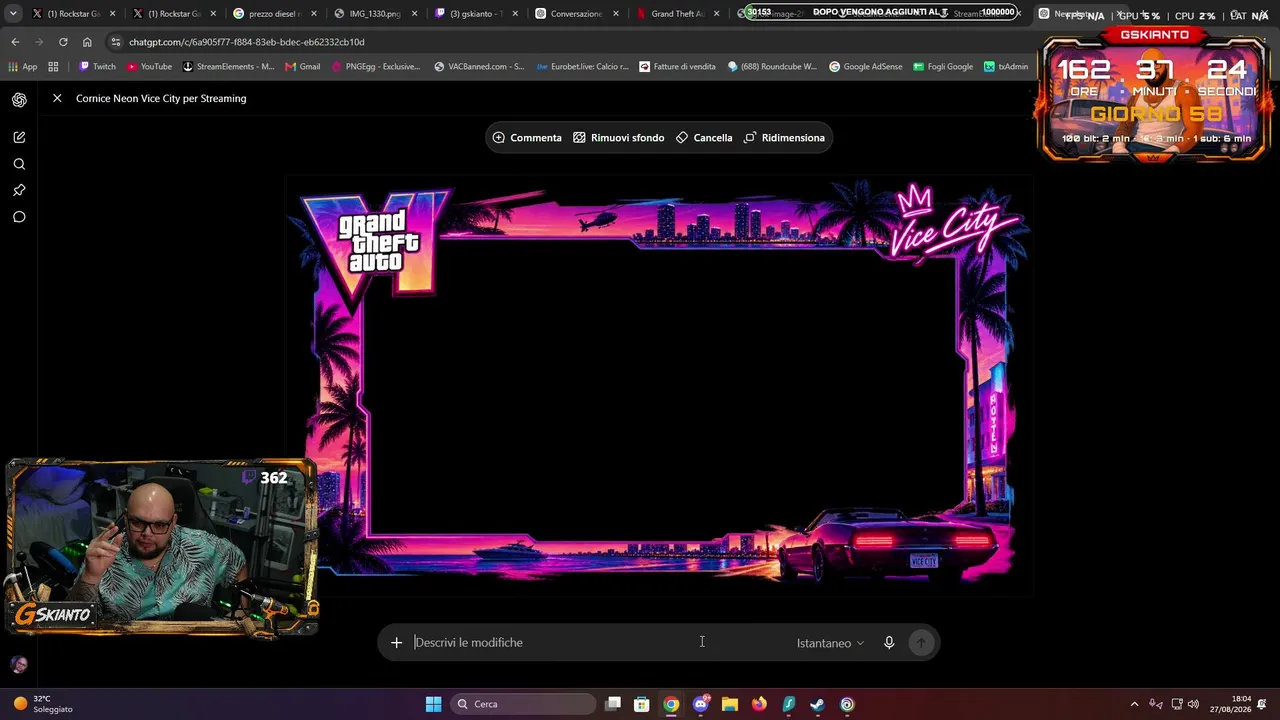Viewport: 1280px width, 720px height.
Task: Click Rimuovi sfondo to remove the background
Action: tap(618, 138)
